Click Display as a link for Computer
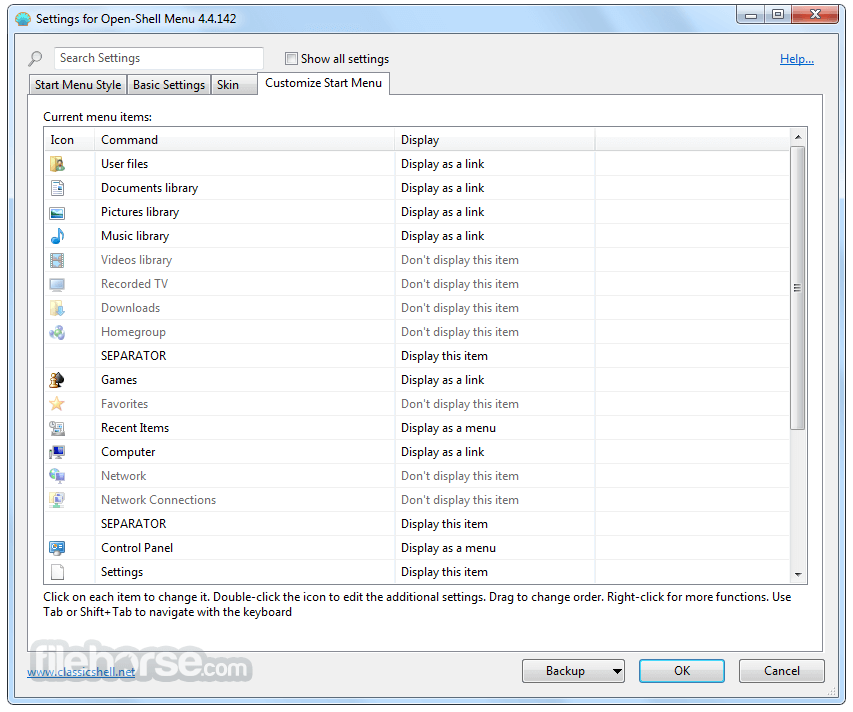Viewport: 853px width, 712px height. click(442, 452)
